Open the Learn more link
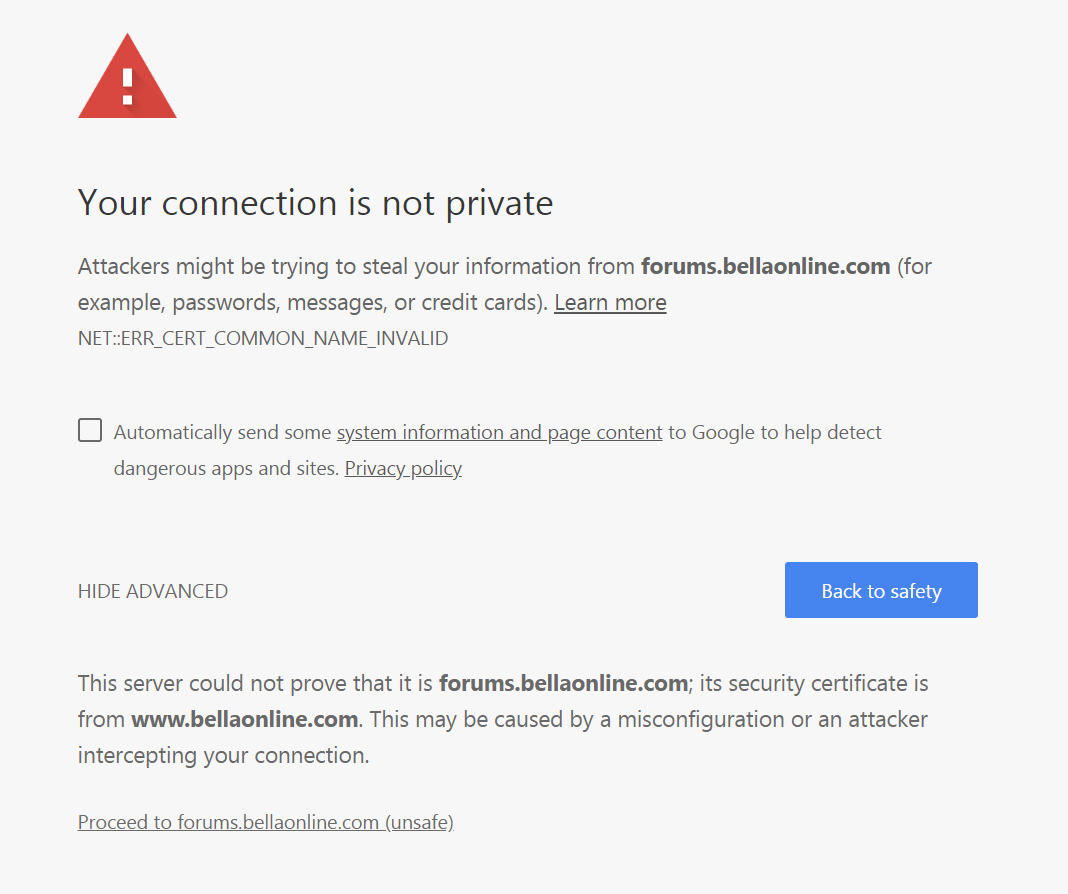The width and height of the screenshot is (1068, 894). 610,303
